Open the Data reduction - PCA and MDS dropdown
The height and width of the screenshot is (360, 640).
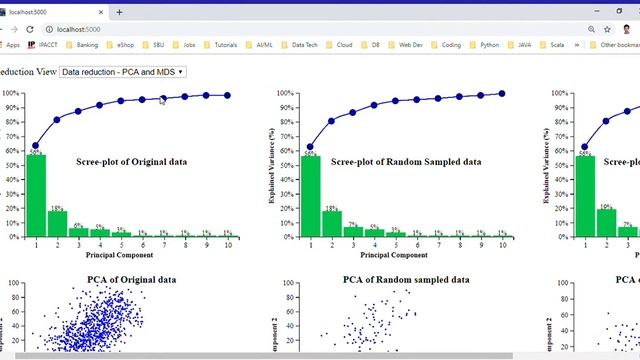pyautogui.click(x=123, y=72)
